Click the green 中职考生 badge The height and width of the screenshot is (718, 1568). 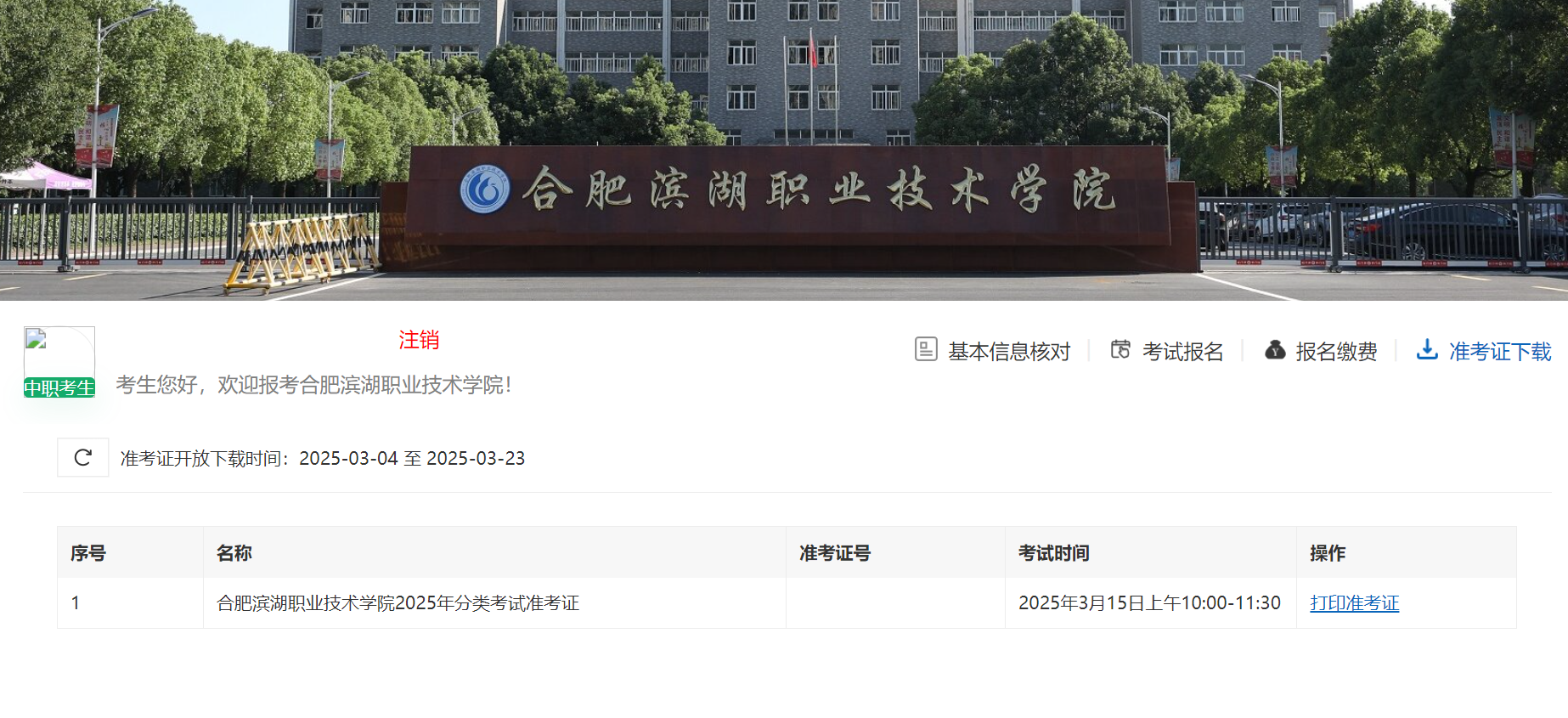(59, 387)
